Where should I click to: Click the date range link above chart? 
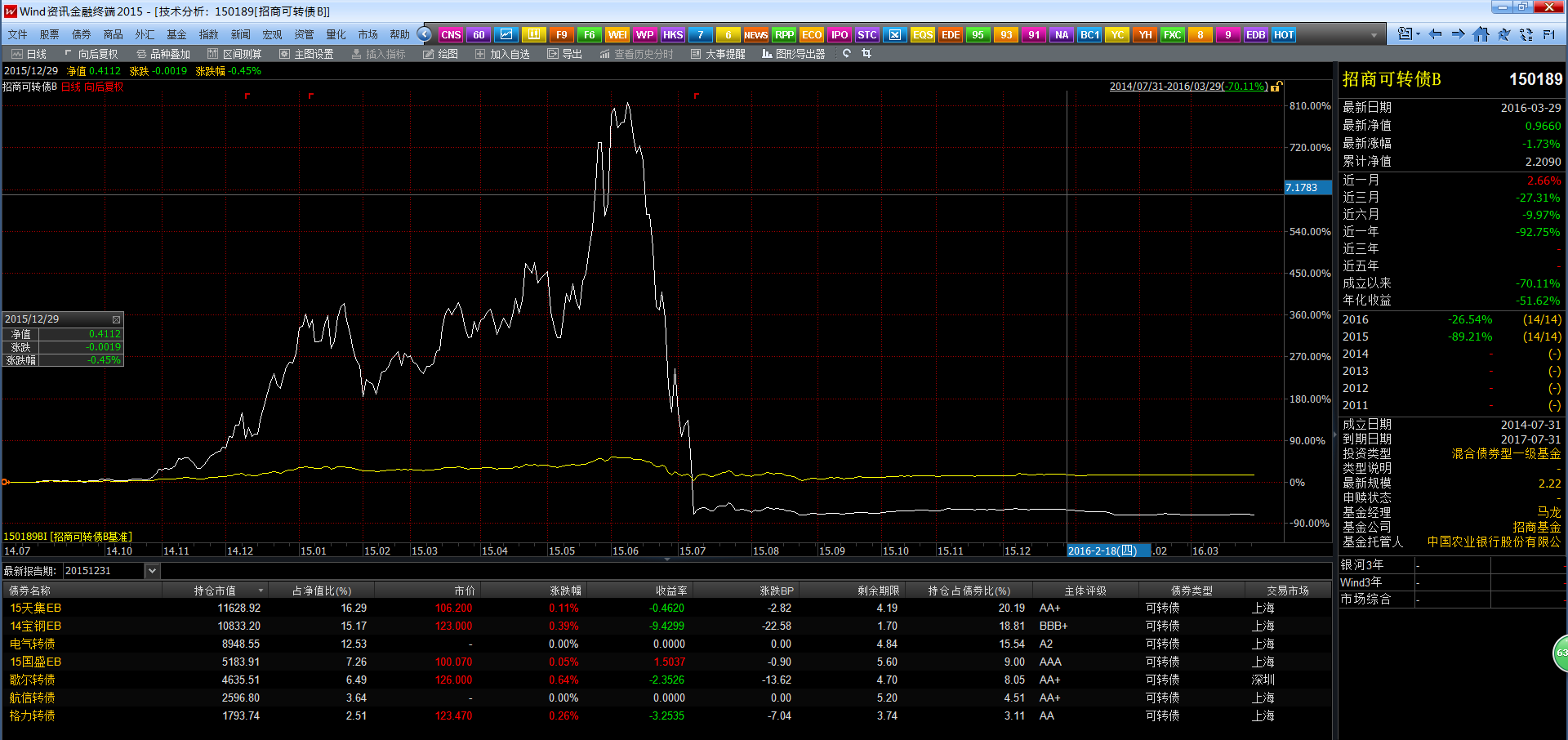tap(1188, 86)
